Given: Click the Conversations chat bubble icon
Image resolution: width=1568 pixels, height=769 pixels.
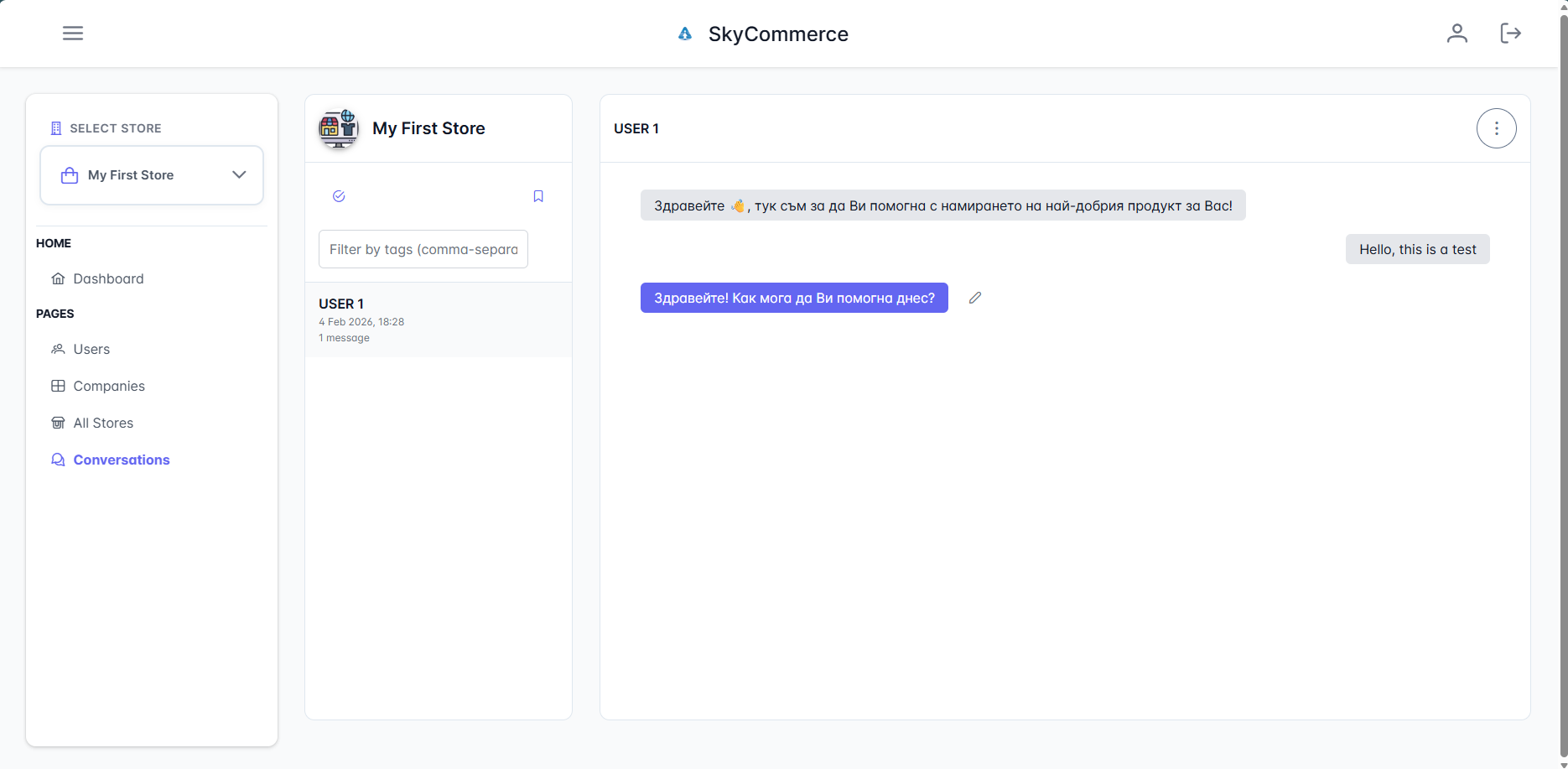Looking at the screenshot, I should [x=58, y=460].
